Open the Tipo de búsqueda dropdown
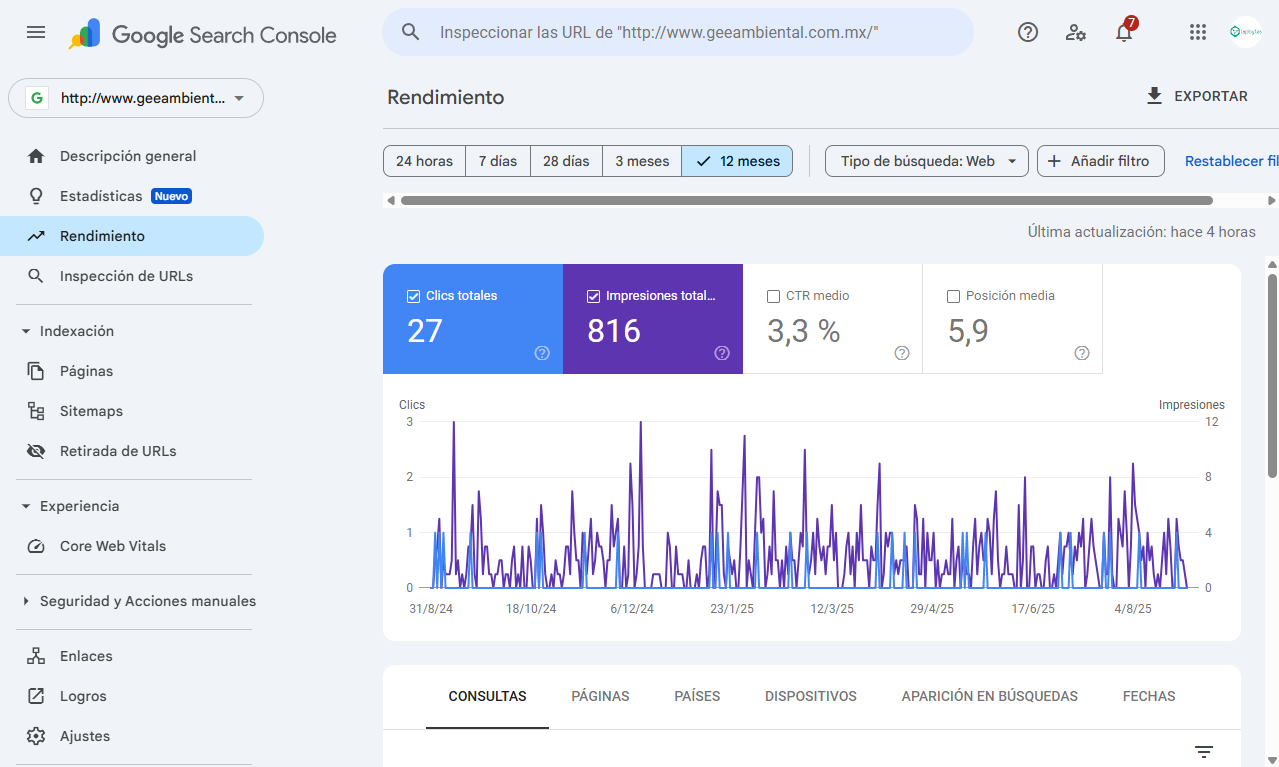Viewport: 1279px width, 767px height. (926, 161)
